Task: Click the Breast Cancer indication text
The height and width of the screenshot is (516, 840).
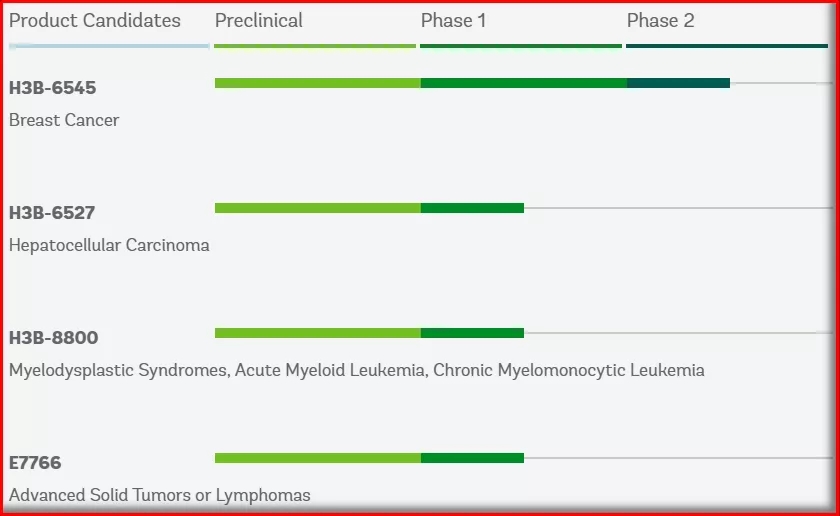Action: (64, 120)
